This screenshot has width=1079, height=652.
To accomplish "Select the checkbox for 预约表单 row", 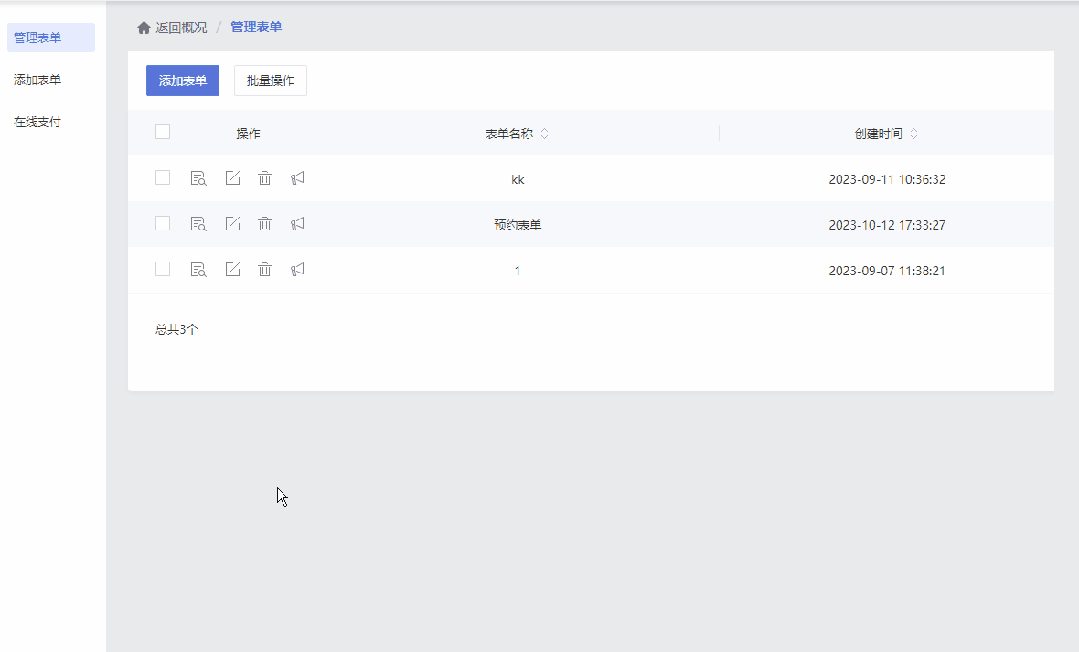I will point(163,224).
